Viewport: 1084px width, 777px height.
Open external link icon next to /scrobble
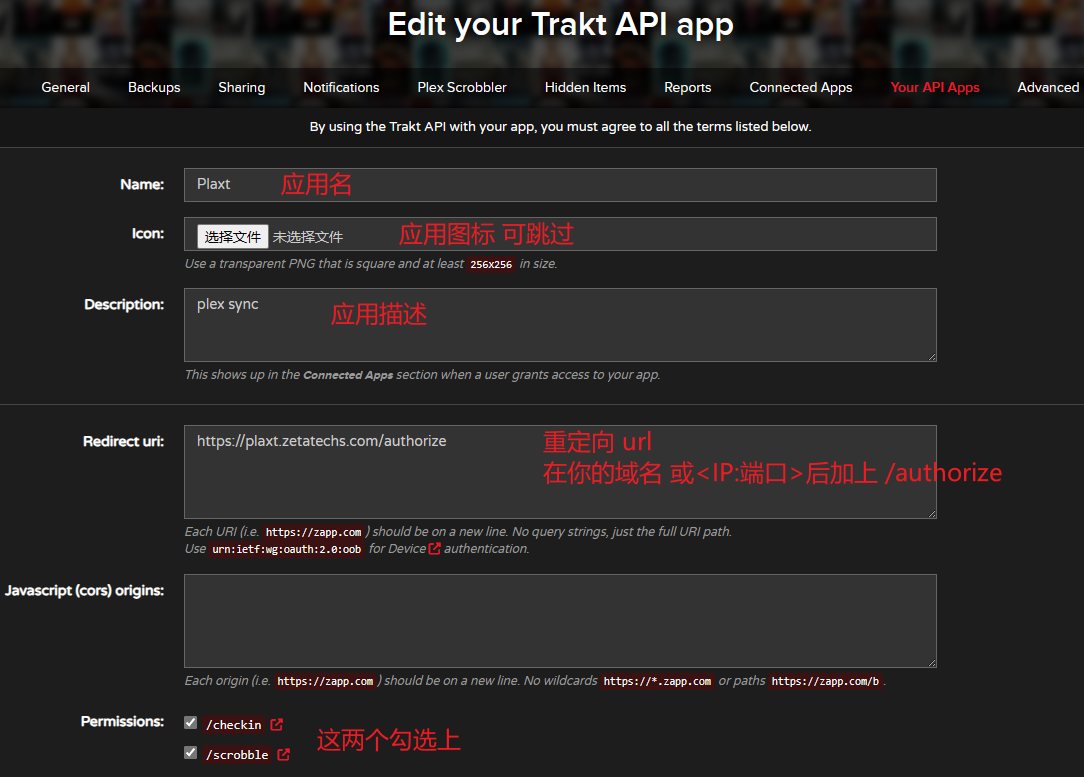coord(284,754)
